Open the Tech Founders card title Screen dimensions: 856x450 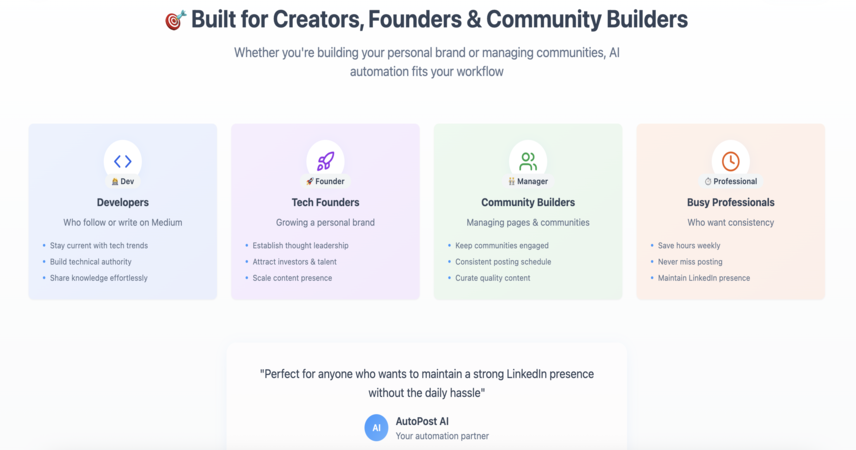coord(325,203)
